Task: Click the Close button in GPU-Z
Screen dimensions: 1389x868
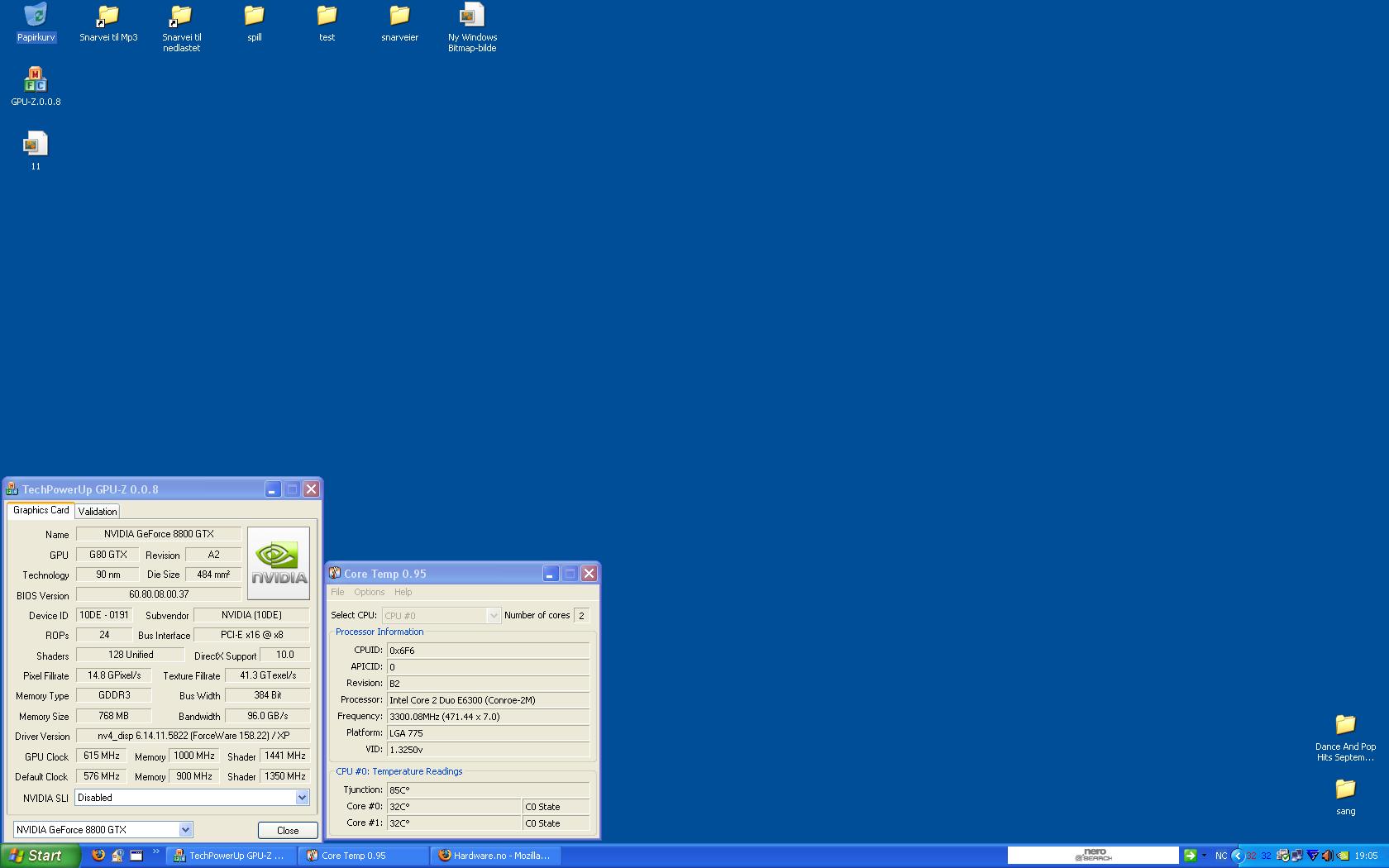Action: tap(288, 830)
